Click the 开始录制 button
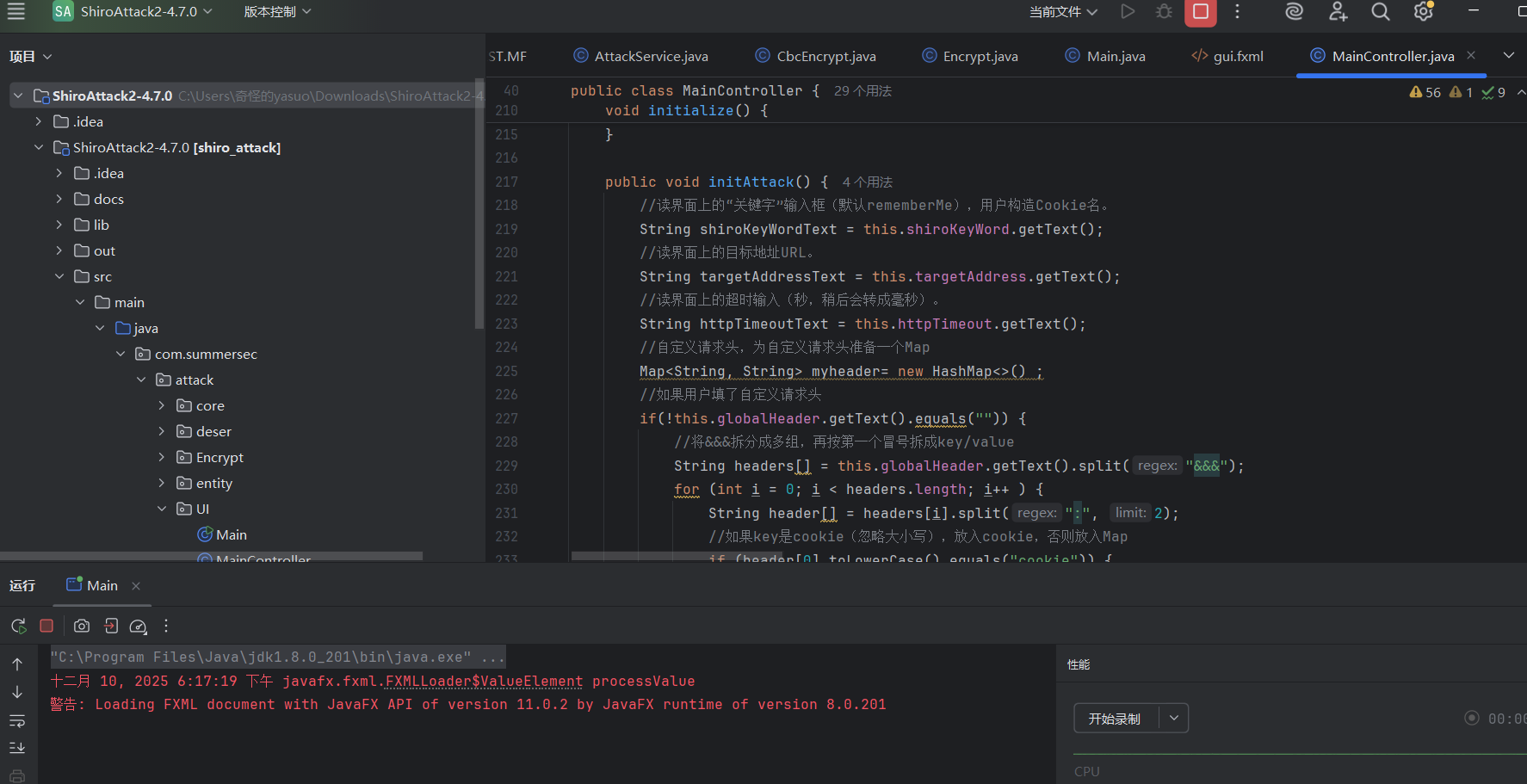The width and height of the screenshot is (1527, 784). (1115, 719)
